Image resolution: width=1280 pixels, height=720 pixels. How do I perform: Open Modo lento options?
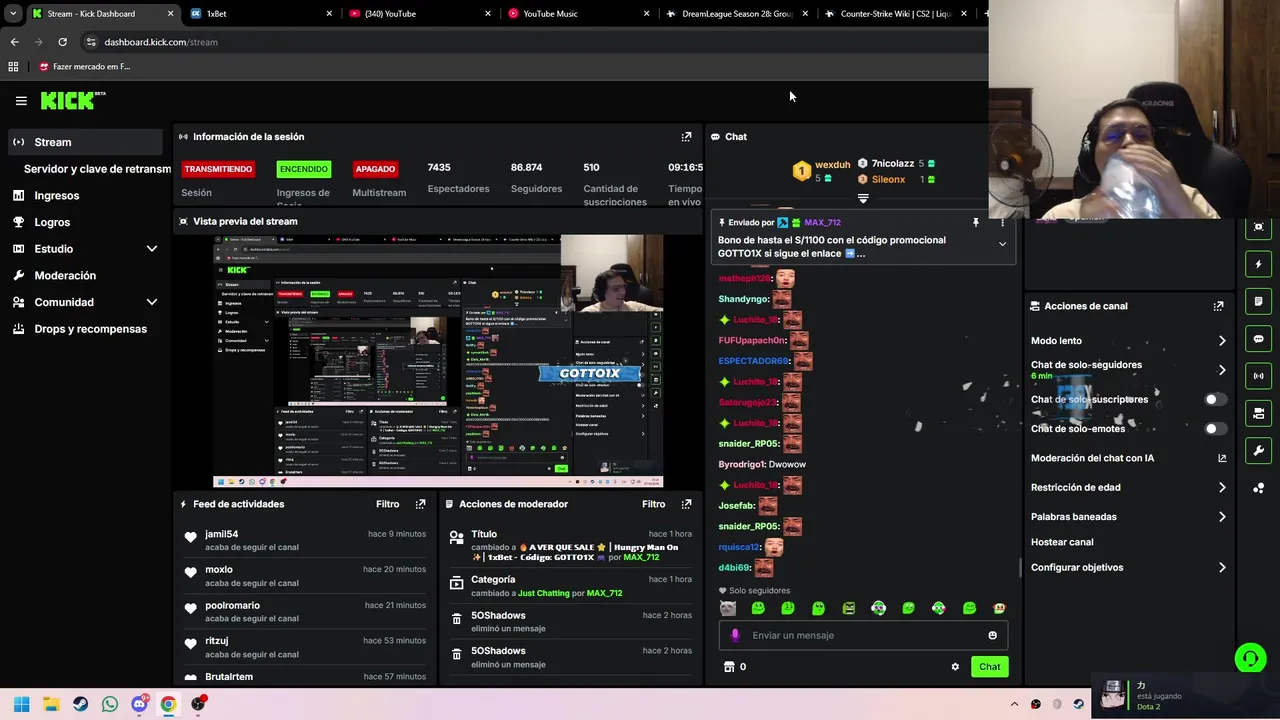1128,341
